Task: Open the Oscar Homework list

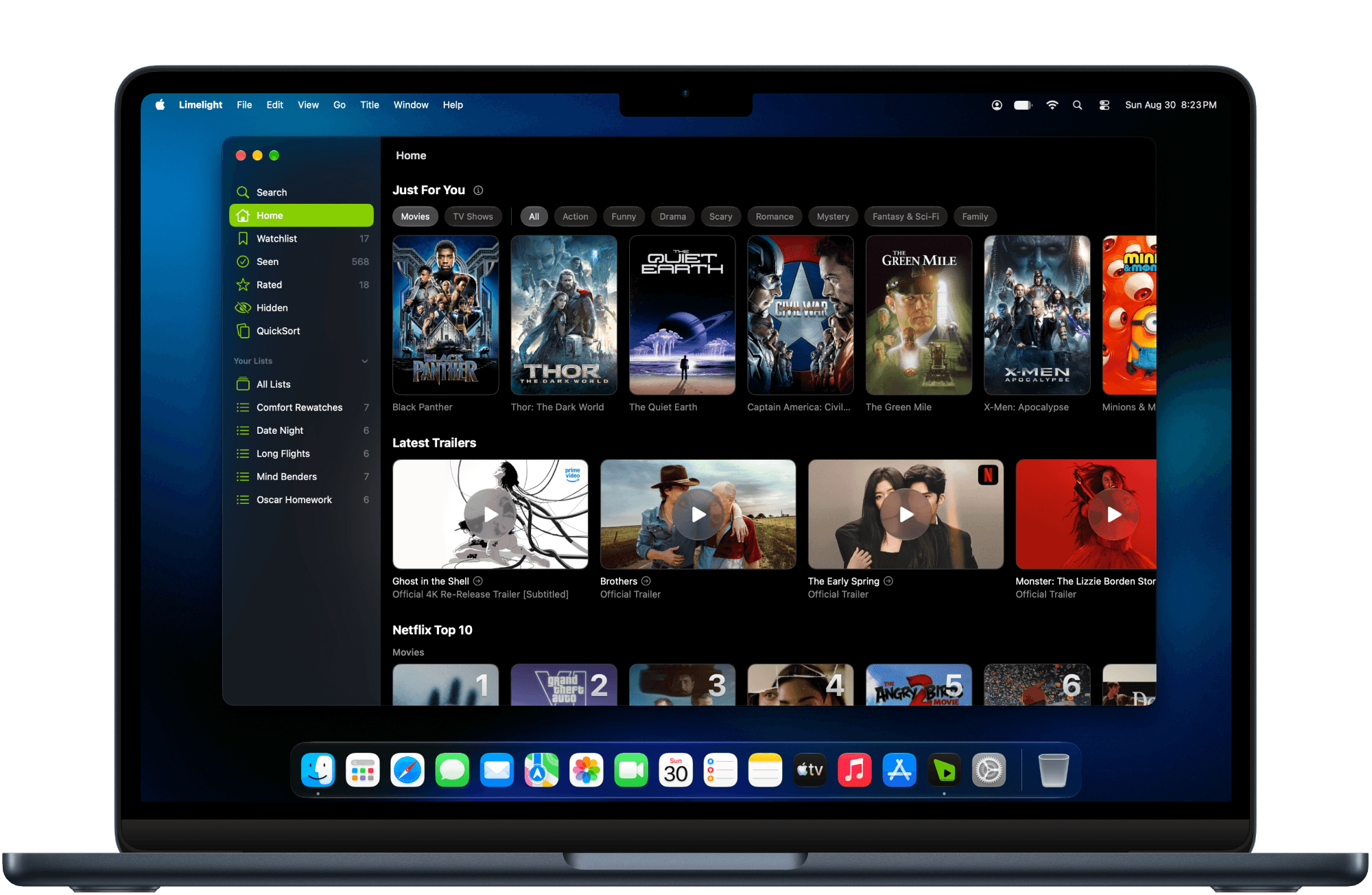Action: click(301, 500)
